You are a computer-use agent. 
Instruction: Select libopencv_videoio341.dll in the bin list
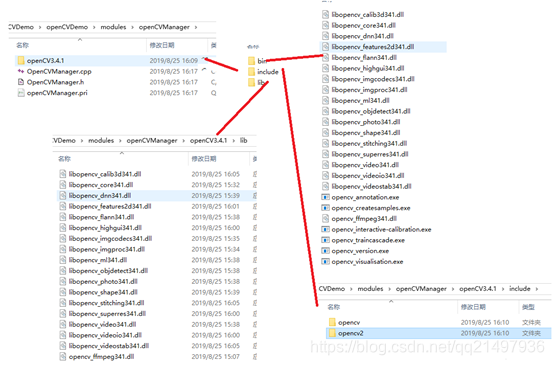[x=368, y=176]
